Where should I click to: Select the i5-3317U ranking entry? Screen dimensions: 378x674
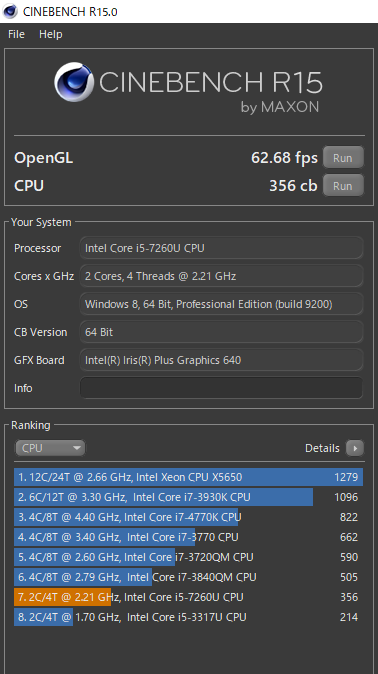188,617
